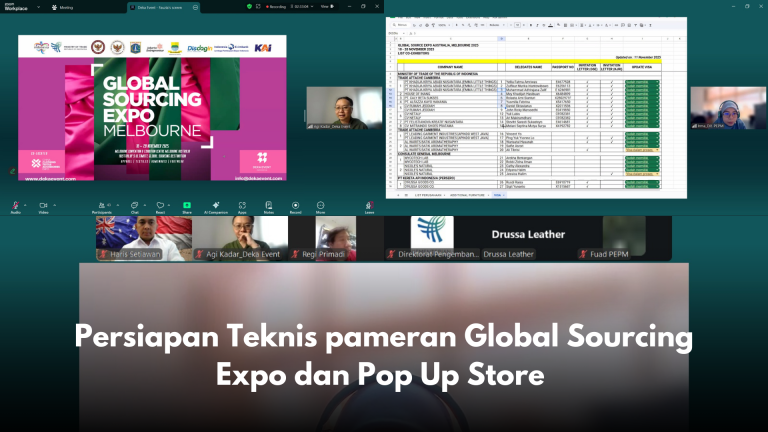The image size is (768, 432).
Task: Click the Print icon in spreadsheet toolbar
Action: click(427, 25)
